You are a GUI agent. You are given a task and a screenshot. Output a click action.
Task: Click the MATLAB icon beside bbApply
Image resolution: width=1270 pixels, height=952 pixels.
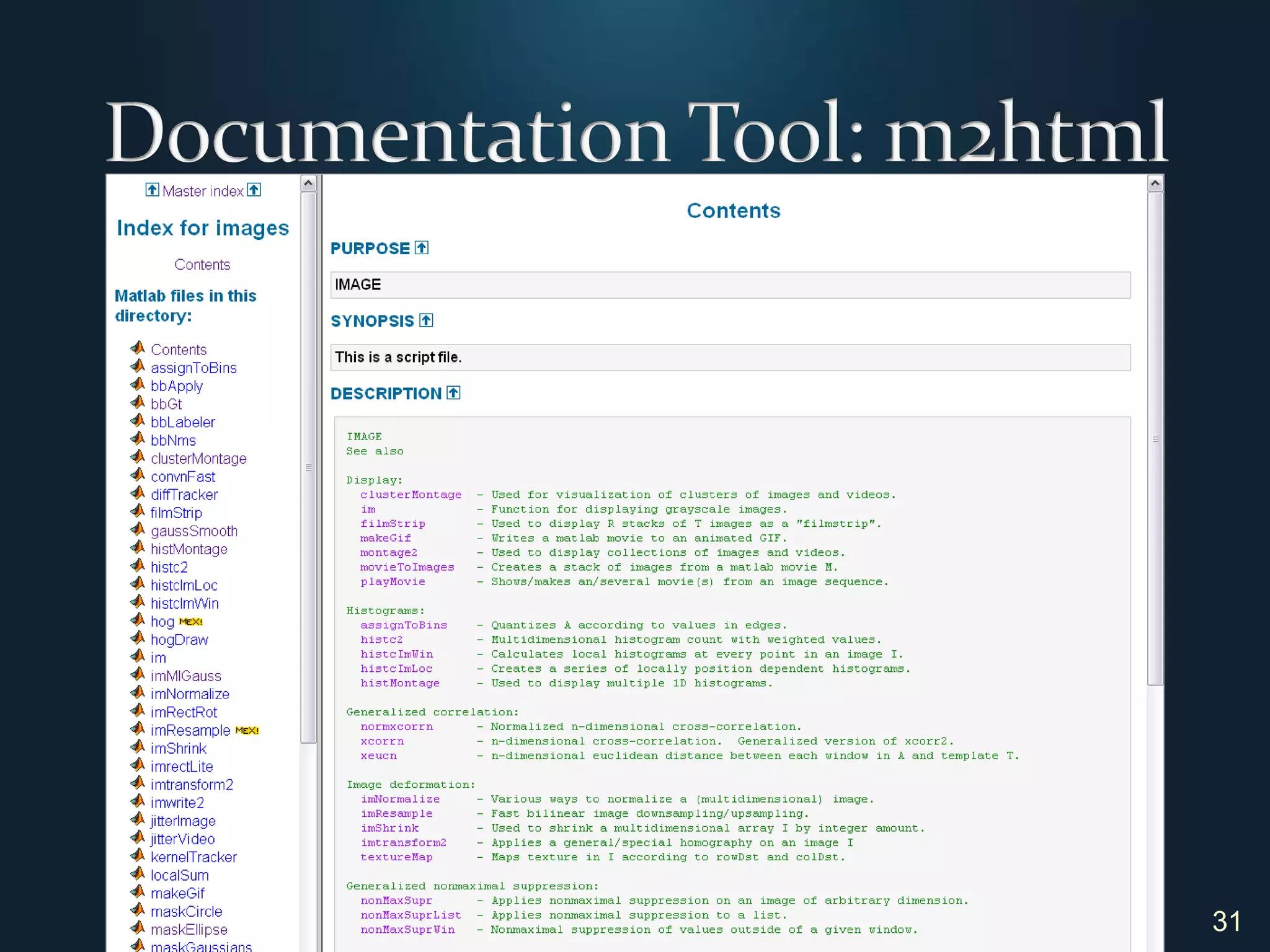pyautogui.click(x=138, y=384)
